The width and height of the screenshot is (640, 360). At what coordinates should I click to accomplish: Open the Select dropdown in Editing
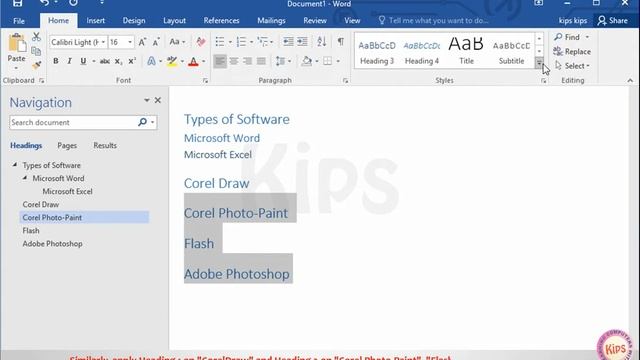point(573,66)
